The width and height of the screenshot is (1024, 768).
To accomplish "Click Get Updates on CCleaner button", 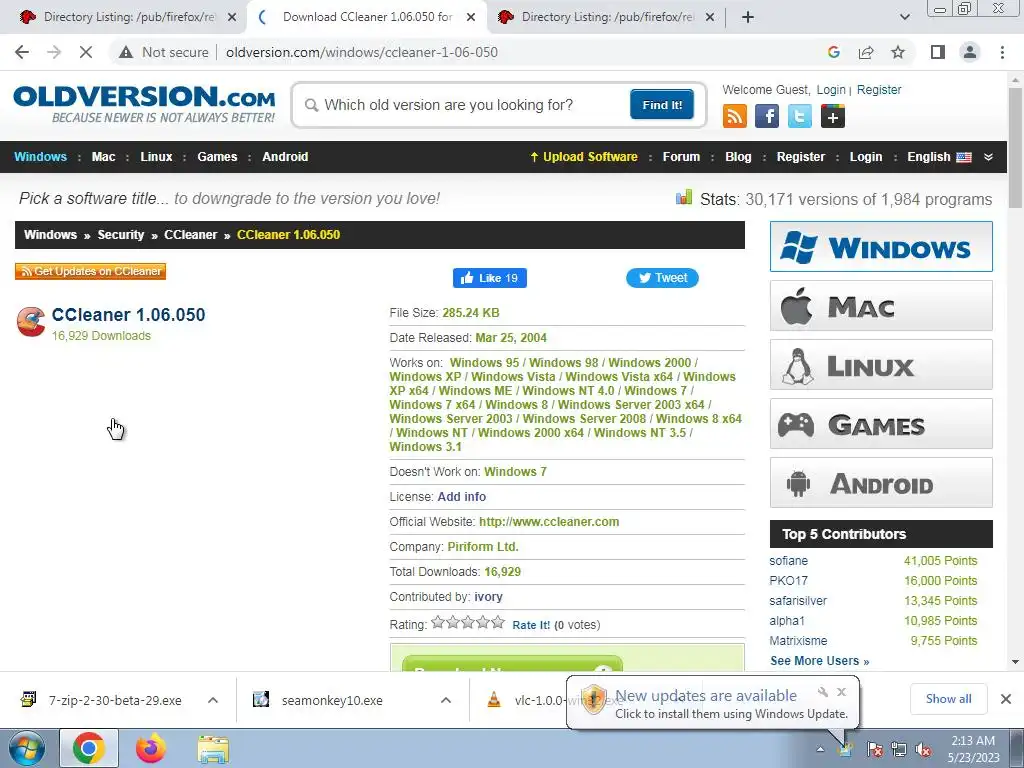I will pos(91,271).
